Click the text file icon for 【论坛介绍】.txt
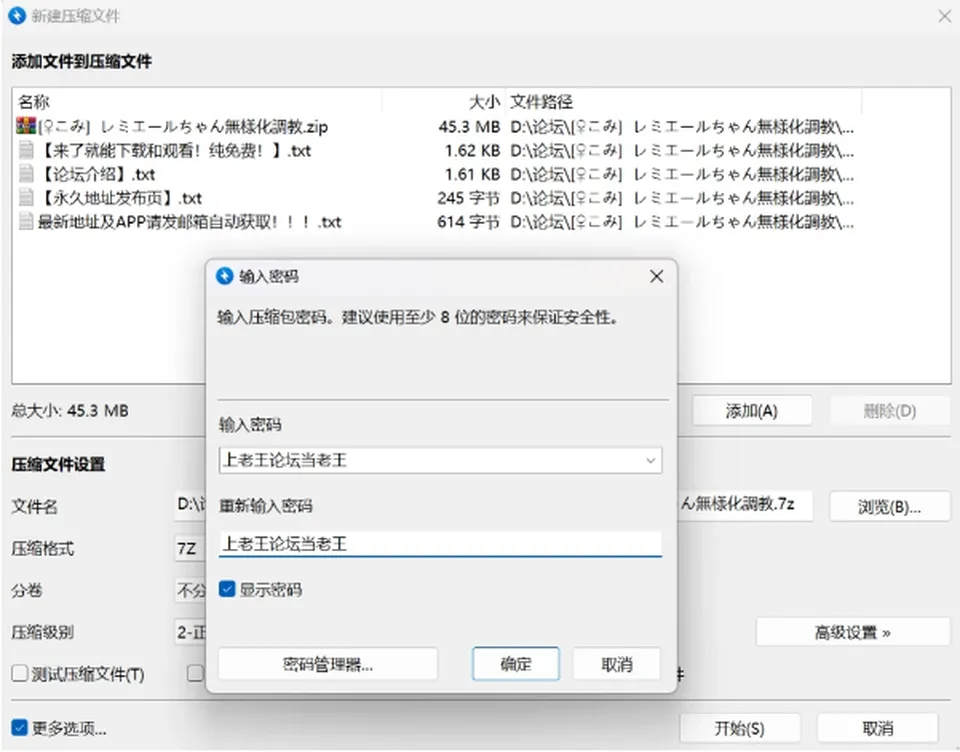Screen dimensions: 960x752 pos(26,174)
